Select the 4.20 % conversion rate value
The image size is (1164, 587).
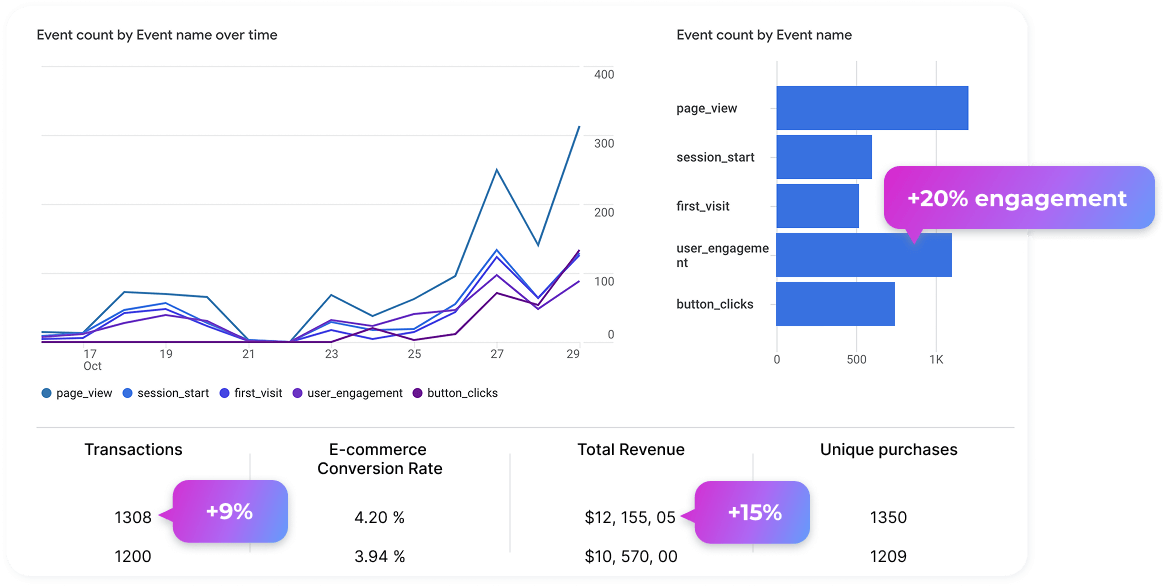click(379, 518)
